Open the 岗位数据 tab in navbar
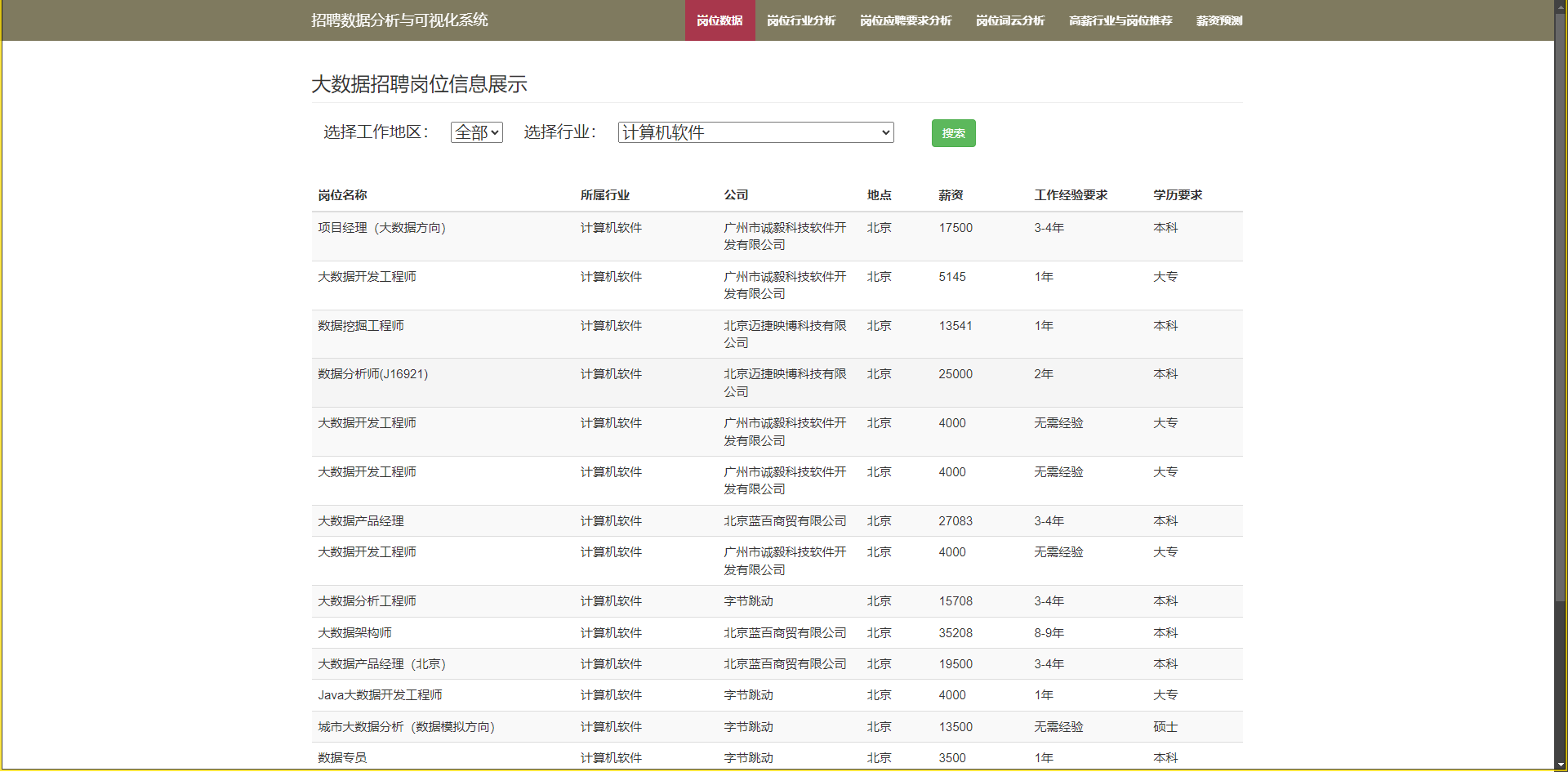1568x772 pixels. 719,20
